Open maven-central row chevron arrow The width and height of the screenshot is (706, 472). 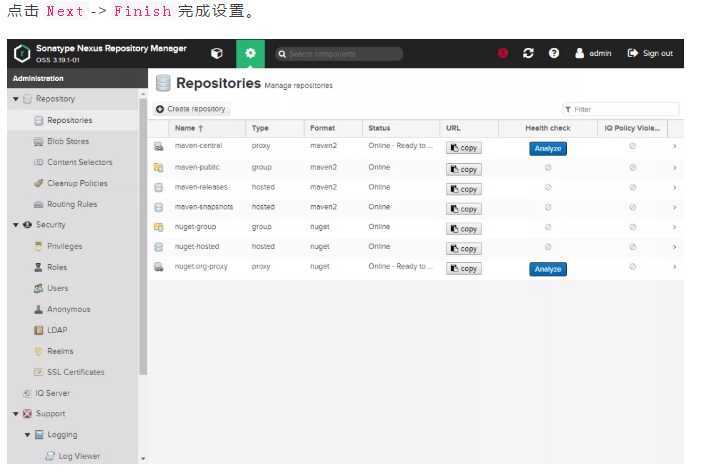click(674, 146)
